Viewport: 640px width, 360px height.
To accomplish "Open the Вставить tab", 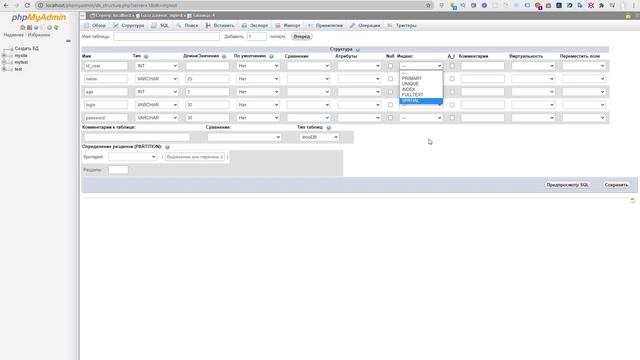I will click(x=220, y=25).
